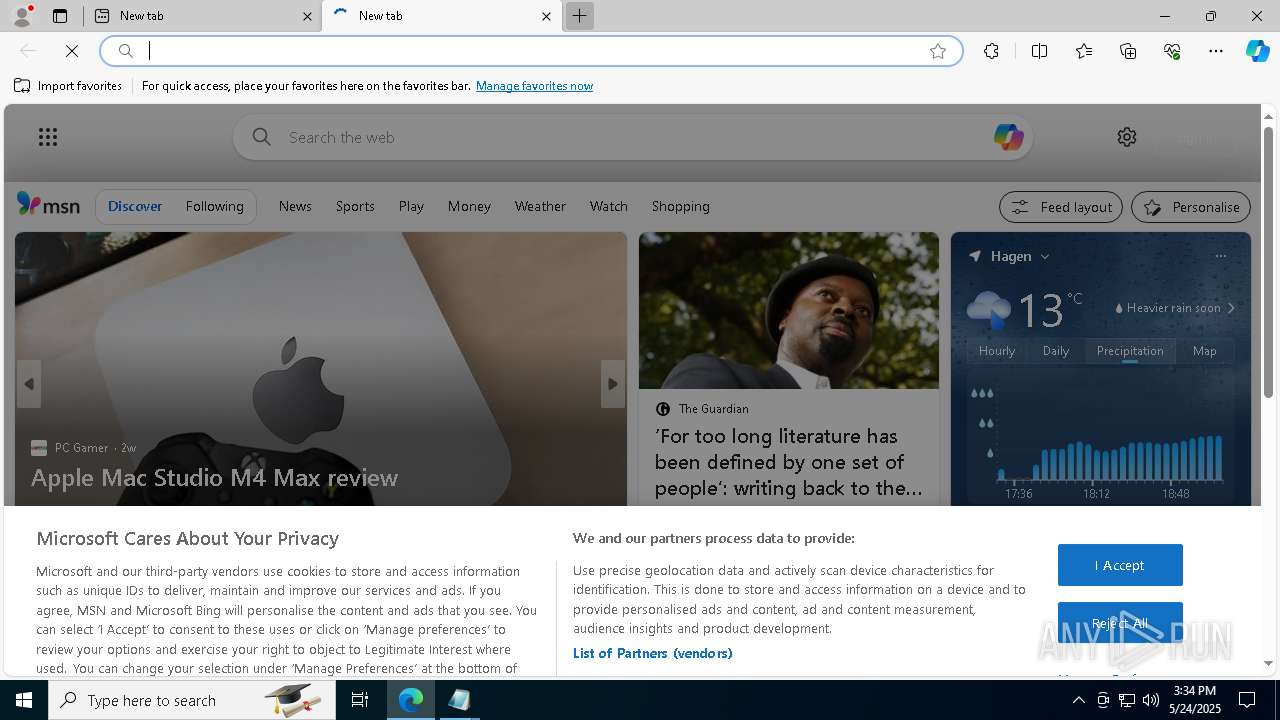Open Browser essentials heart icon
This screenshot has height=720, width=1280.
point(1172,51)
